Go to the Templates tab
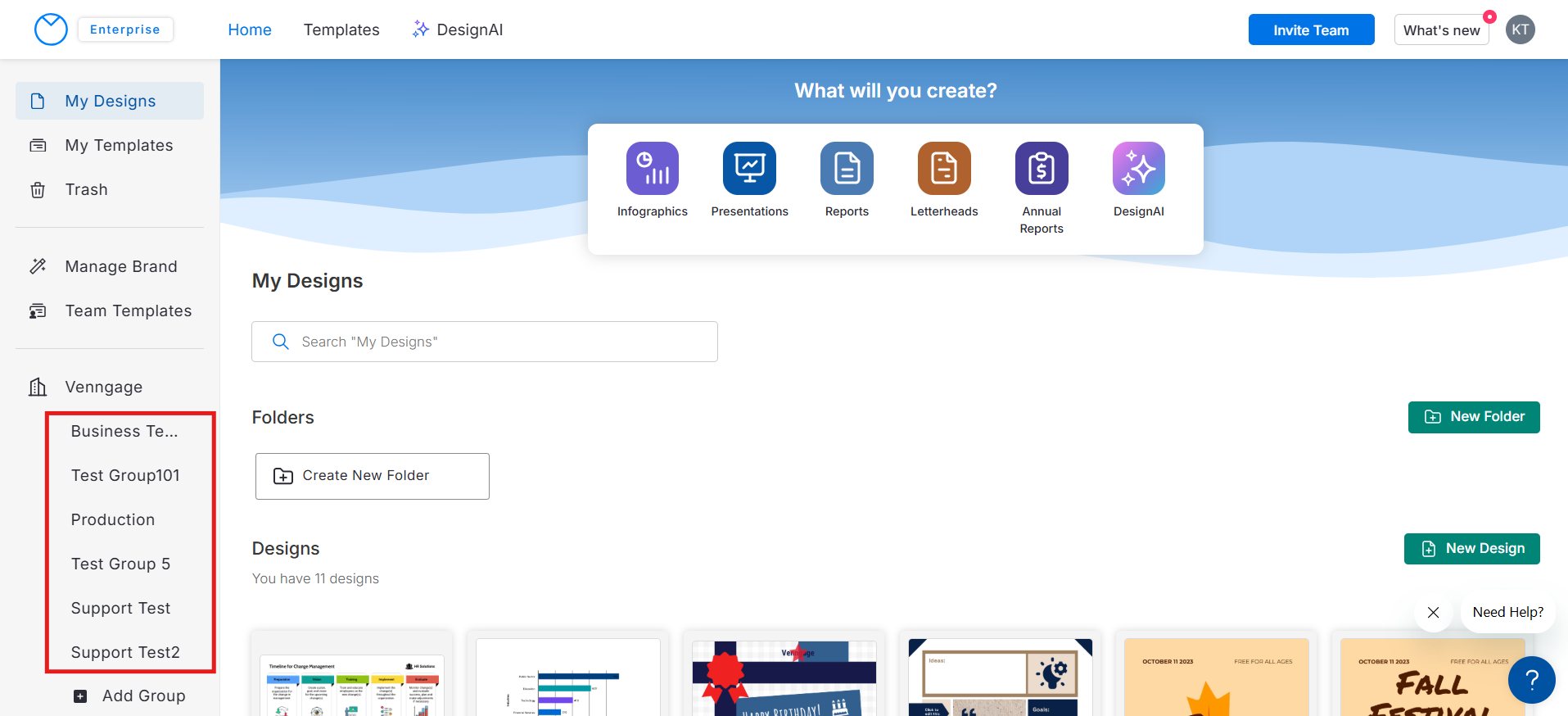Screen dimensions: 1568x716 click(x=341, y=29)
